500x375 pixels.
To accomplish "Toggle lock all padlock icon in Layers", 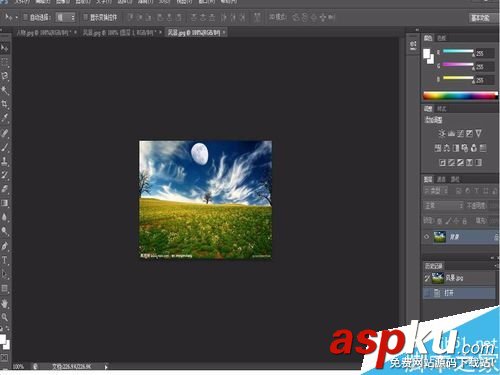I will tap(464, 221).
